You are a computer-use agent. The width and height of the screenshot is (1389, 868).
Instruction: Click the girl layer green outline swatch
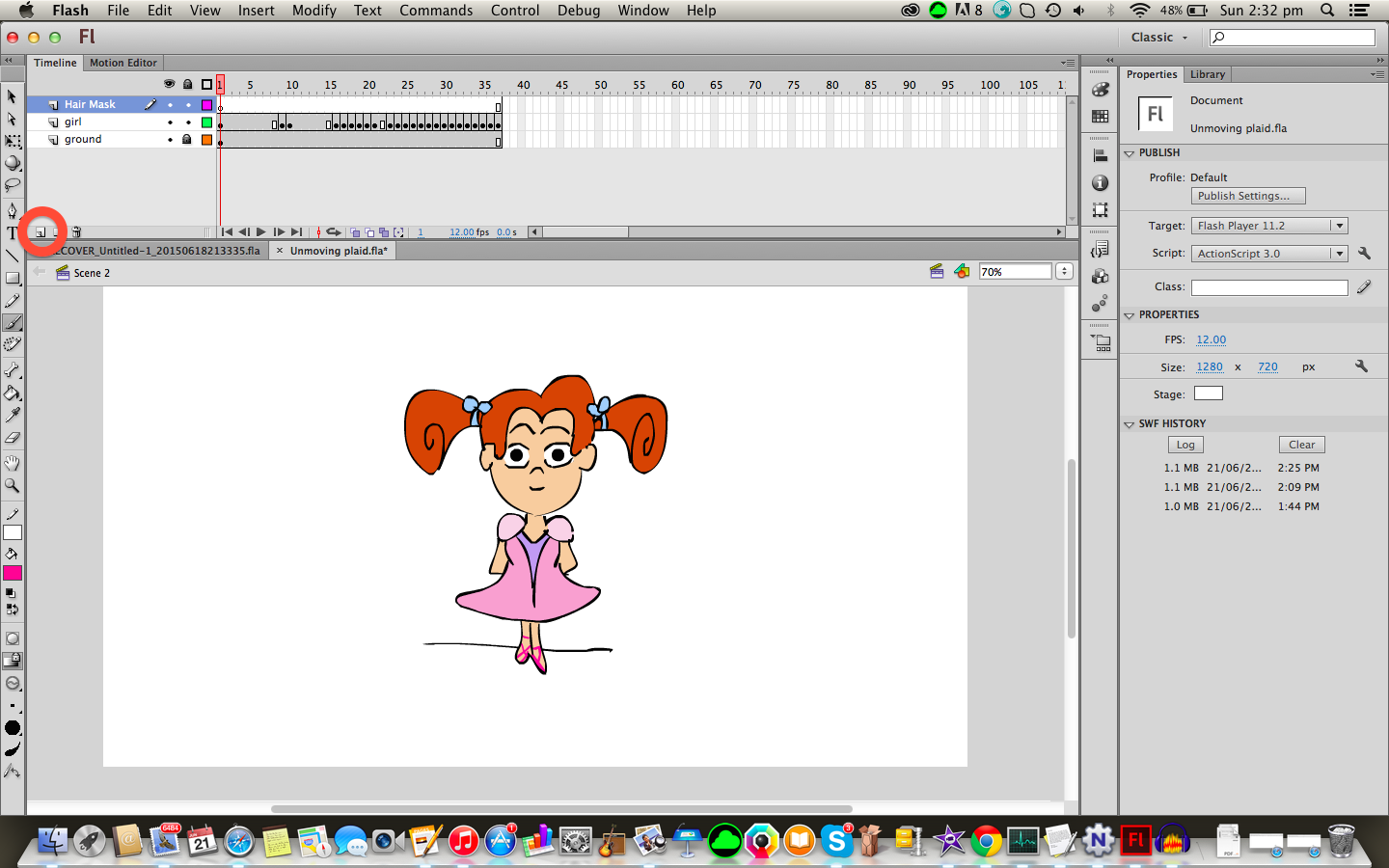[206, 122]
